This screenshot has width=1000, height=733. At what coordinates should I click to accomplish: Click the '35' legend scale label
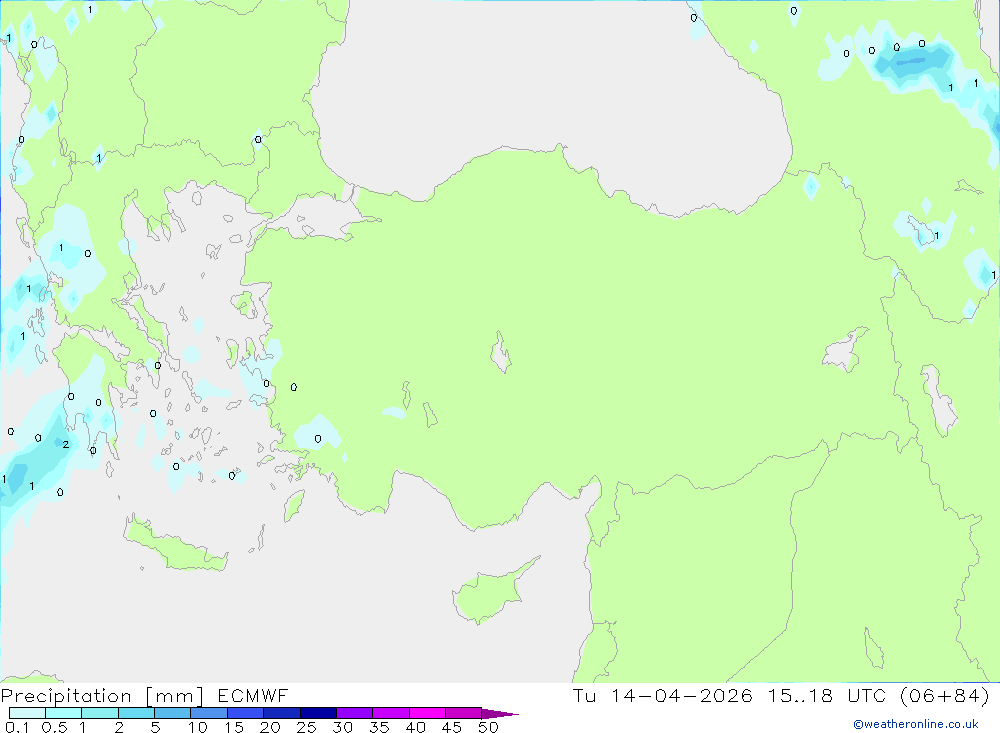point(379,727)
